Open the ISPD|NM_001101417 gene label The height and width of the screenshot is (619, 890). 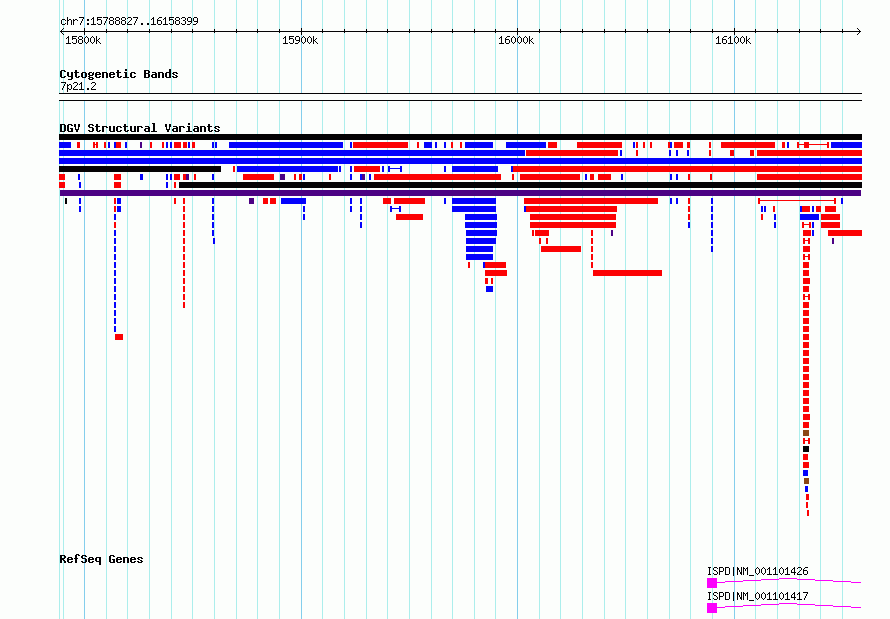pos(757,596)
